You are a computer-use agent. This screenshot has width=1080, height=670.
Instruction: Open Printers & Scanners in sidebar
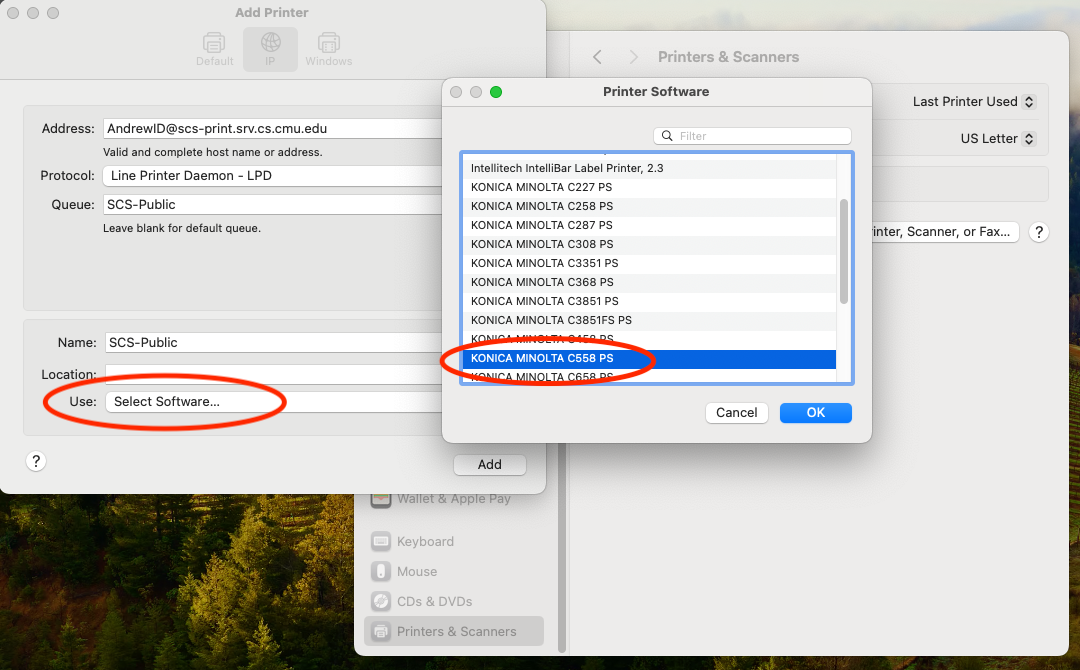pyautogui.click(x=454, y=631)
